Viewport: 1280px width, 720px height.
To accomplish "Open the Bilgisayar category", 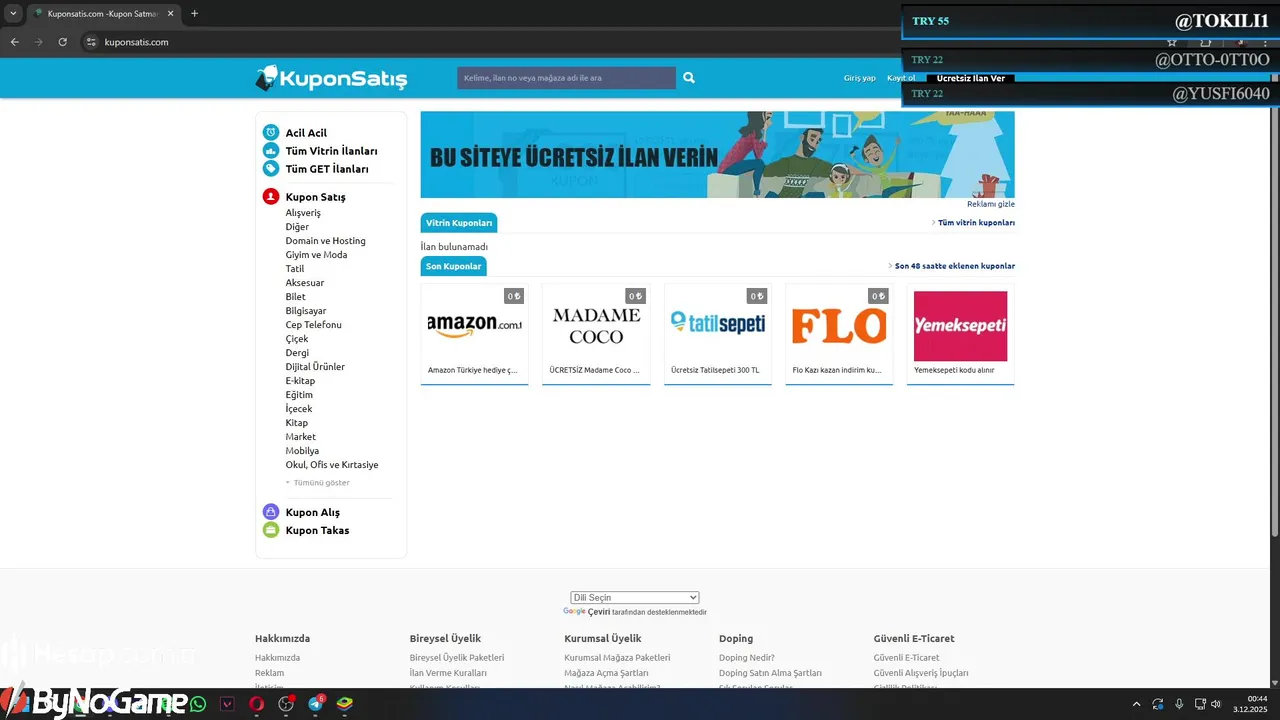I will click(307, 311).
